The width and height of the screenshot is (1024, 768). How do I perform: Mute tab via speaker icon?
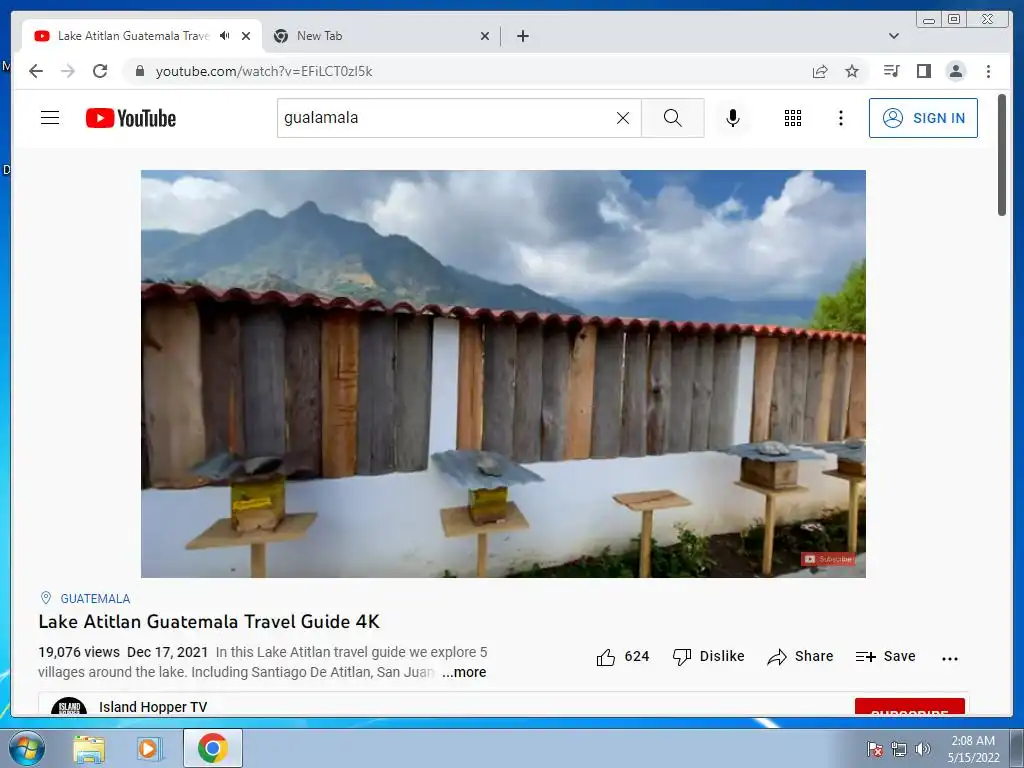tap(225, 36)
